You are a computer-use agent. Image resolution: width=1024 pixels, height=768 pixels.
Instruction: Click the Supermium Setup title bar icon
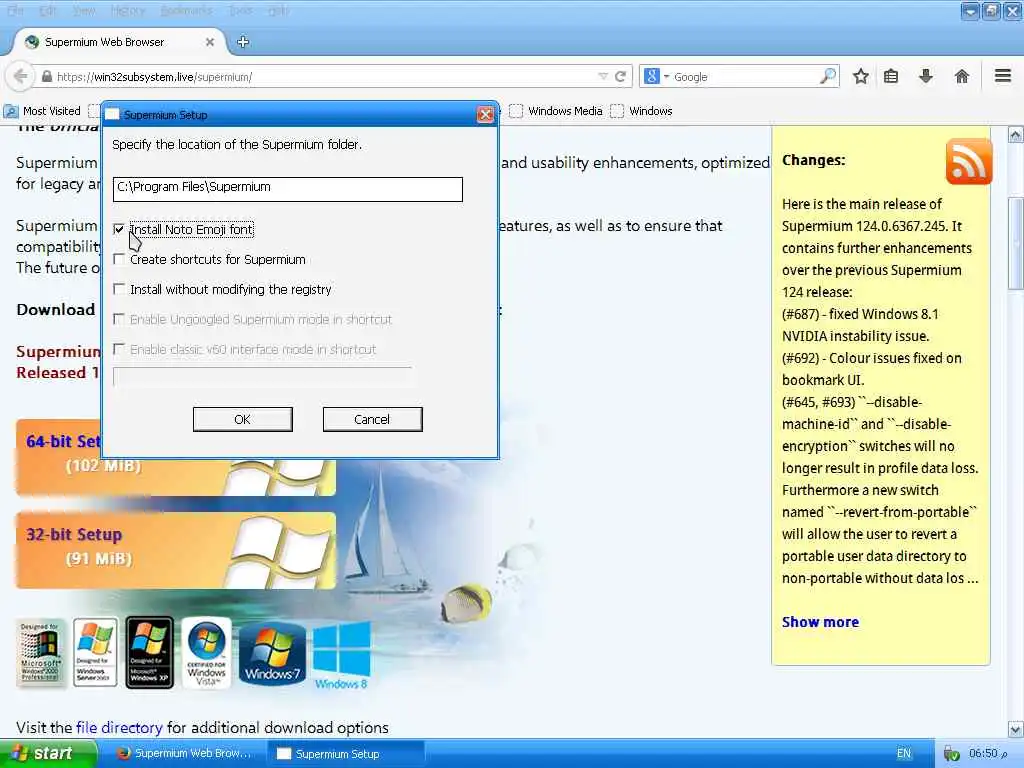(112, 114)
